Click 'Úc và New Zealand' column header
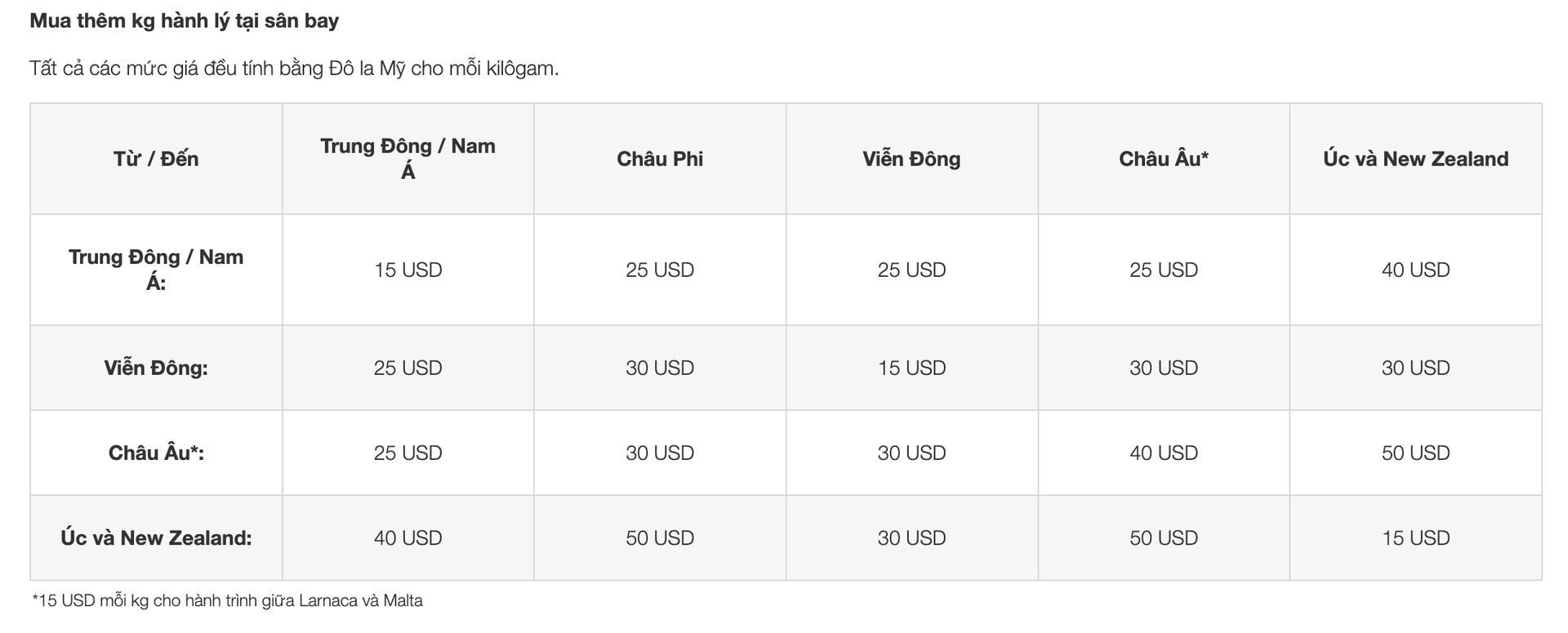 point(1416,158)
